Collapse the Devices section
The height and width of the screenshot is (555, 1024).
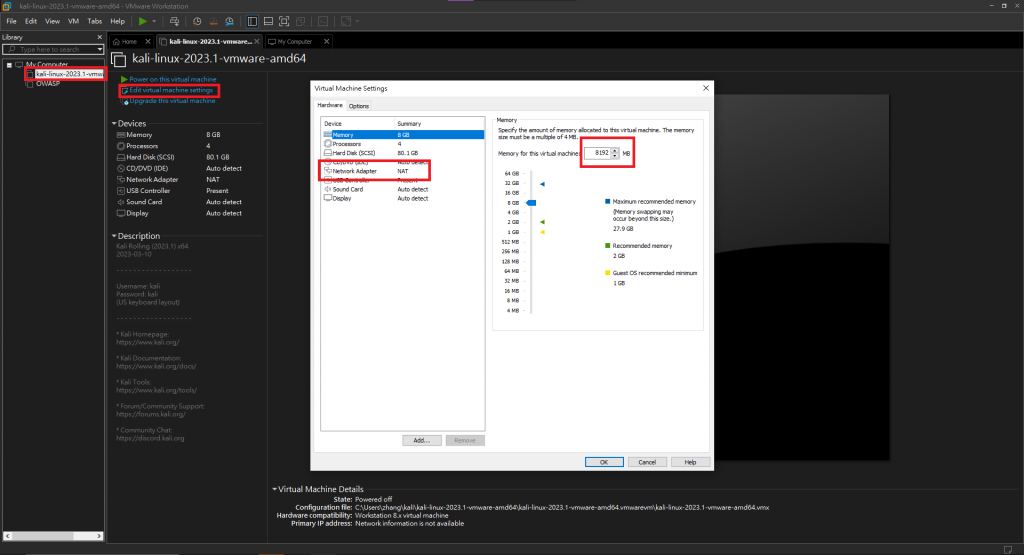(114, 123)
